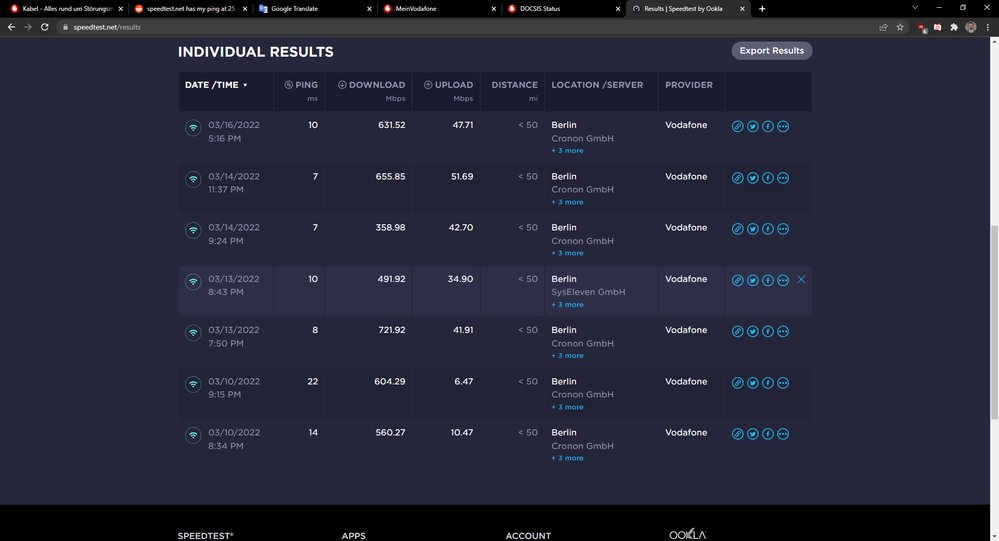The height and width of the screenshot is (541, 999).
Task: Open Ookla logo in footer
Action: pyautogui.click(x=687, y=535)
